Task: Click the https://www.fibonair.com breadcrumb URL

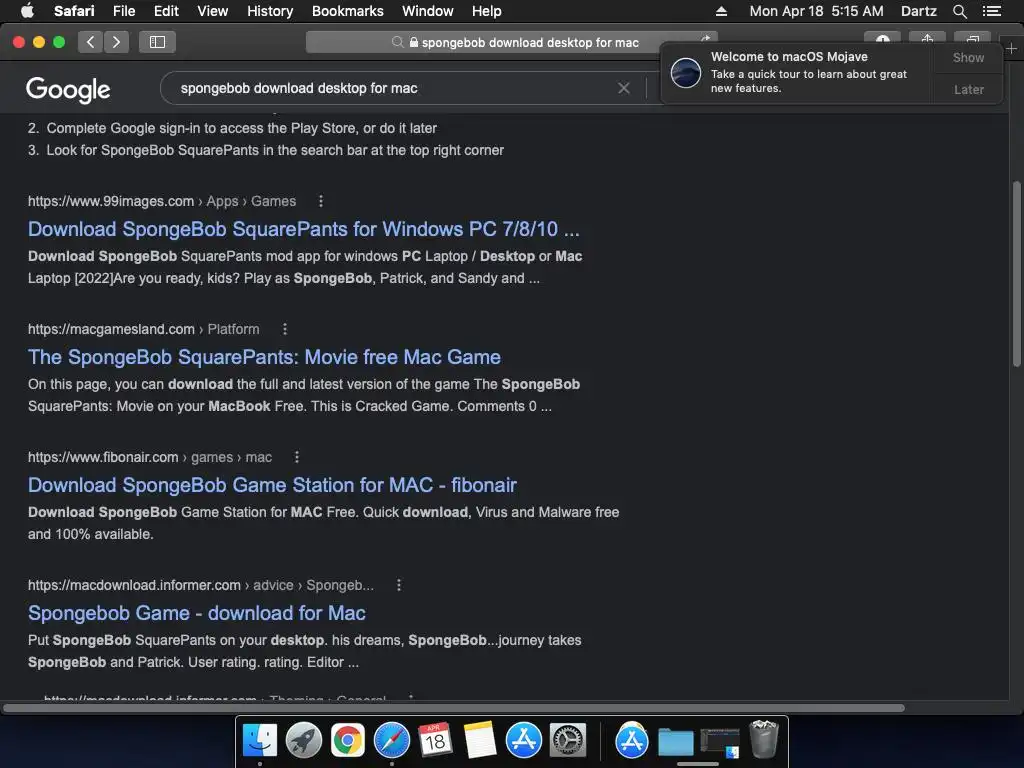Action: coord(103,457)
